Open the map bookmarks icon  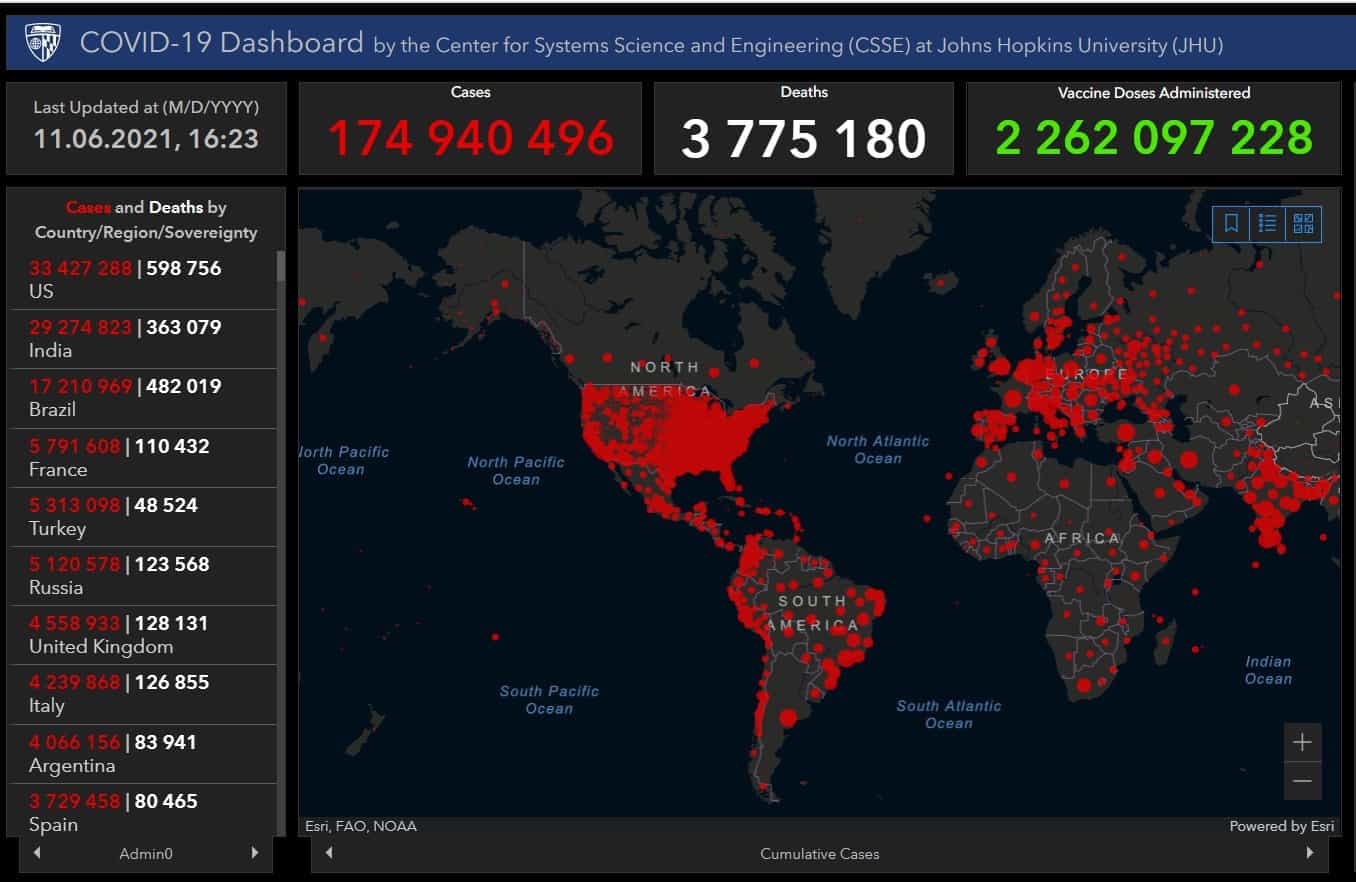coord(1231,224)
